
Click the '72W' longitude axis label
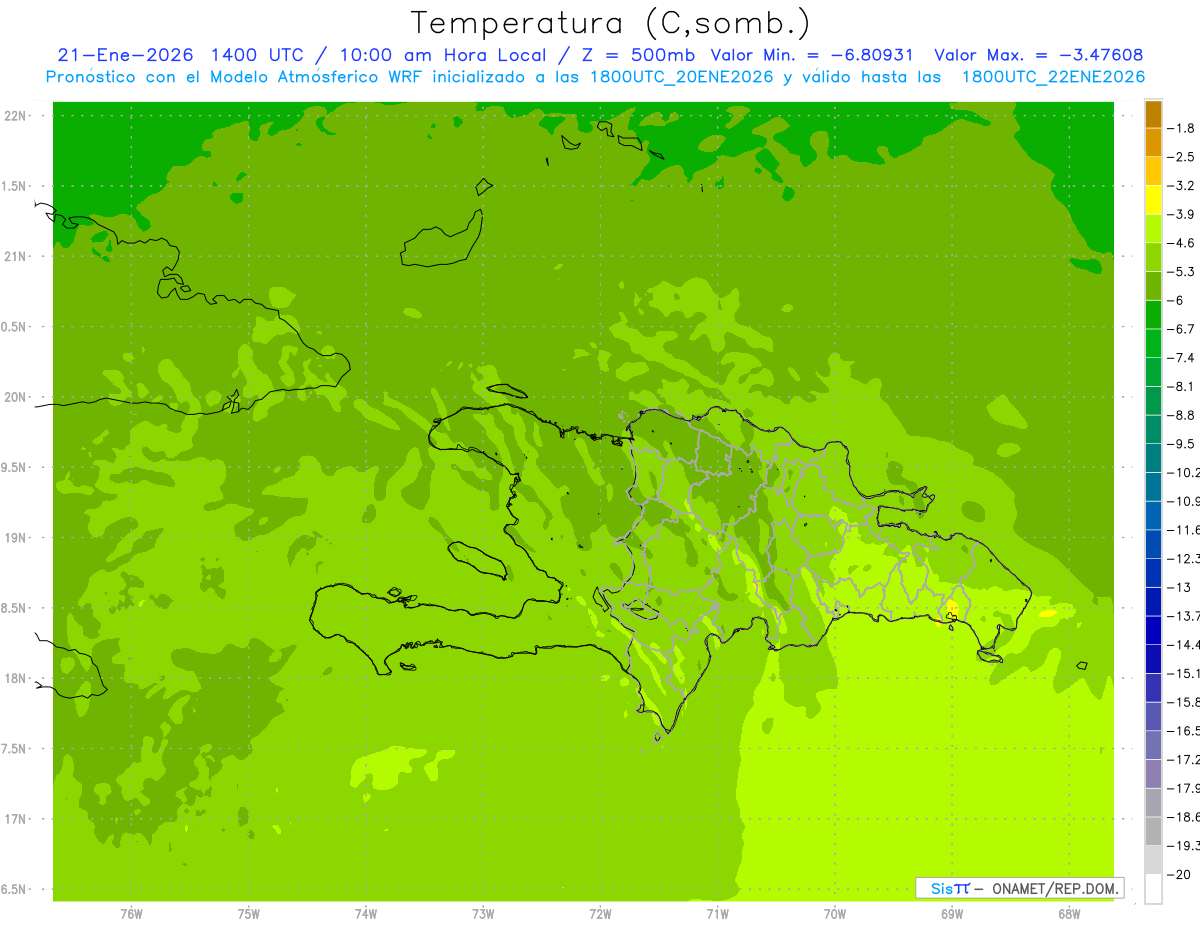point(600,914)
